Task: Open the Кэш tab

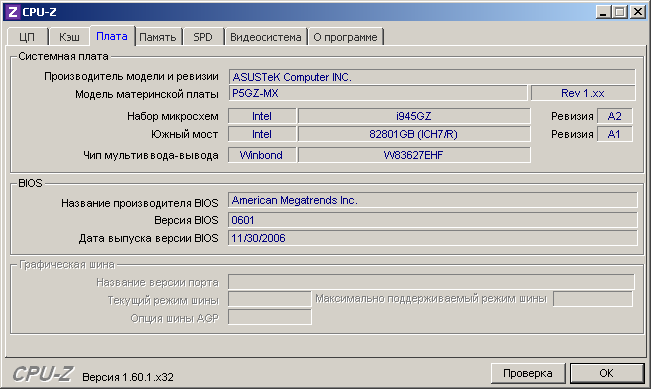Action: click(x=69, y=37)
